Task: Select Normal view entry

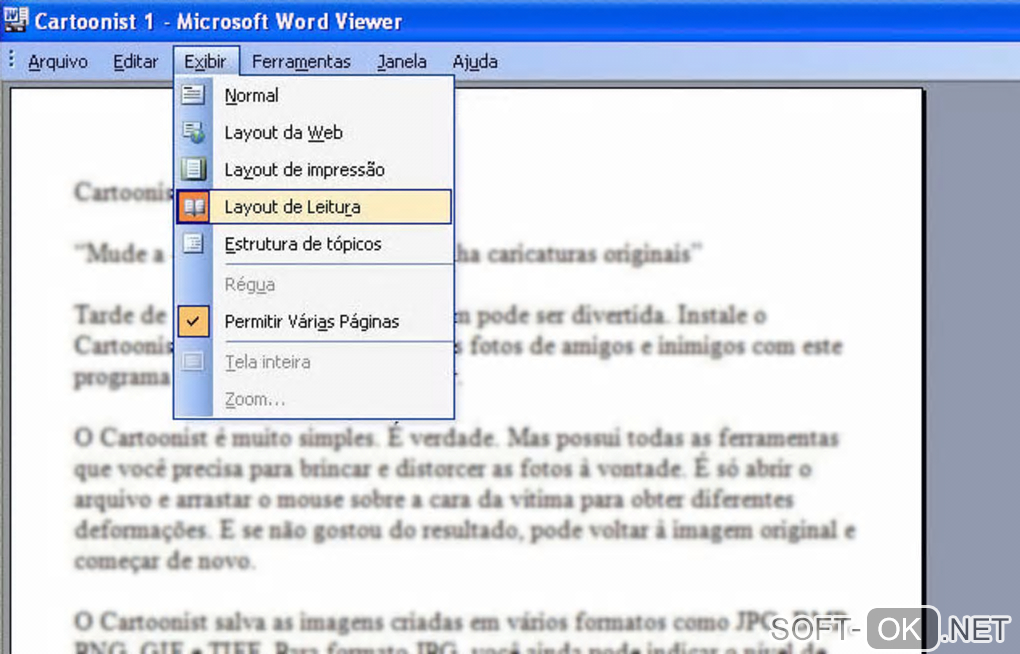Action: tap(314, 96)
